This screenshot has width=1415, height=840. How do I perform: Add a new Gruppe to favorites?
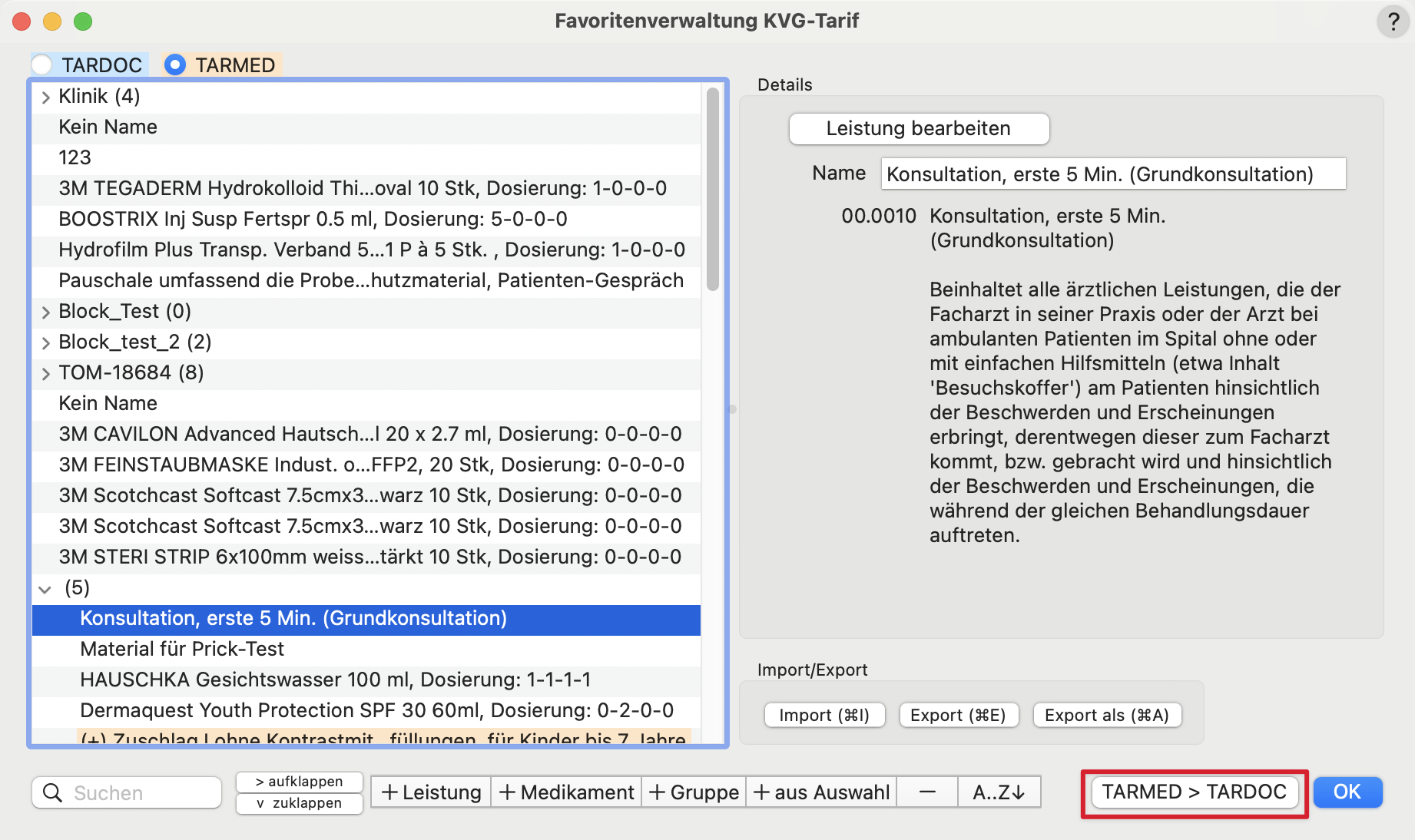[694, 792]
